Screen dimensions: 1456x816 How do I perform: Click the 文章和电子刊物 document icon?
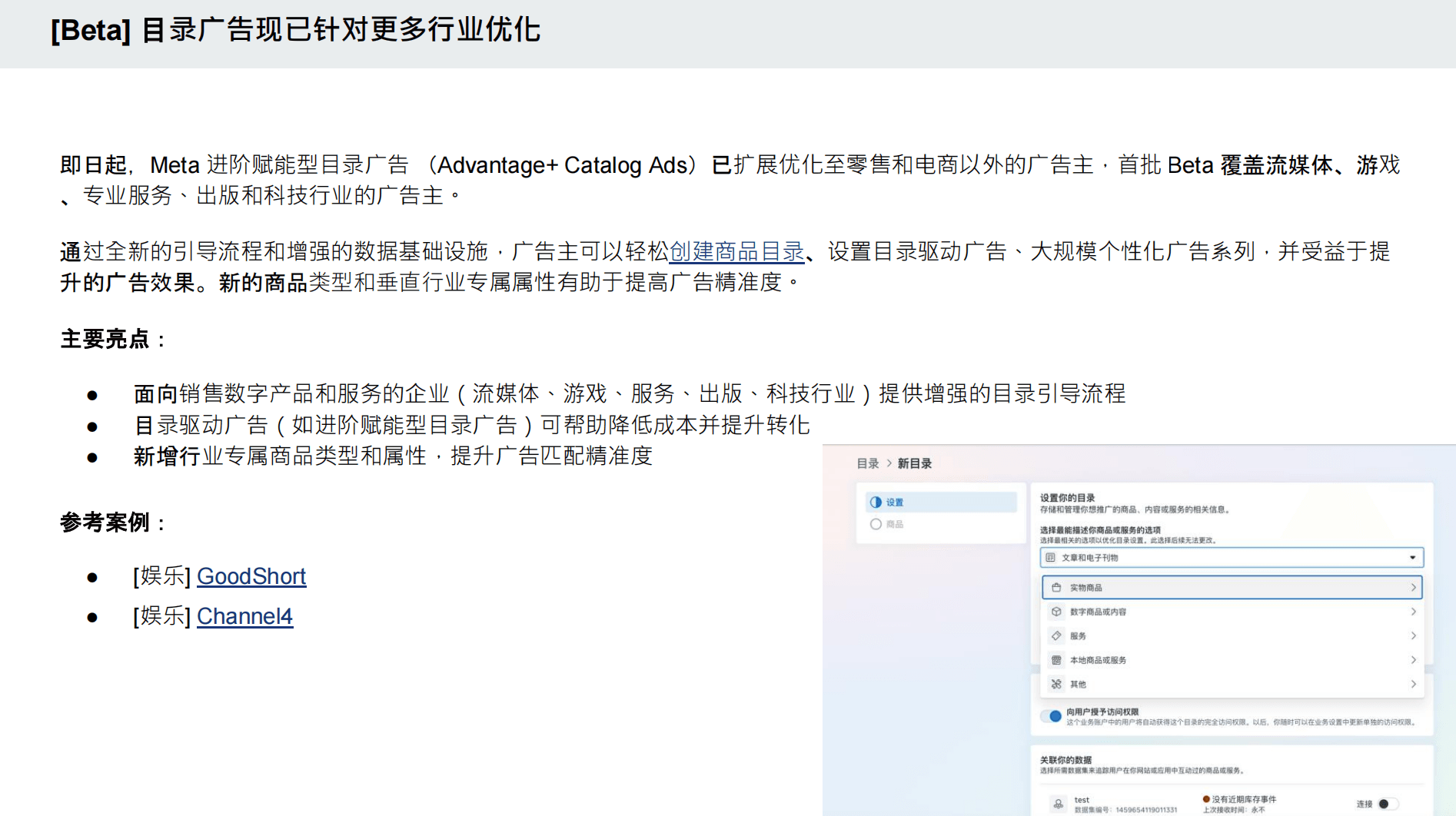coord(1049,558)
